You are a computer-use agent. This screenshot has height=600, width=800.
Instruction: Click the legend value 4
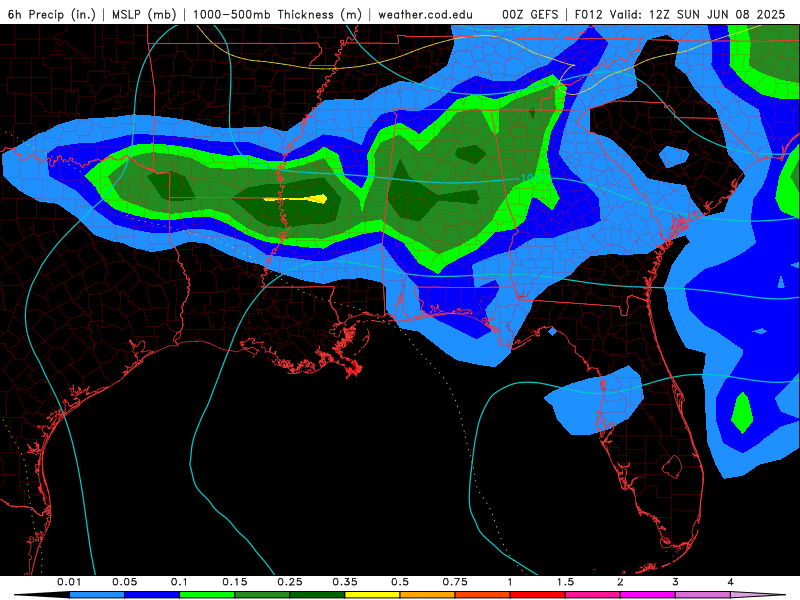731,582
